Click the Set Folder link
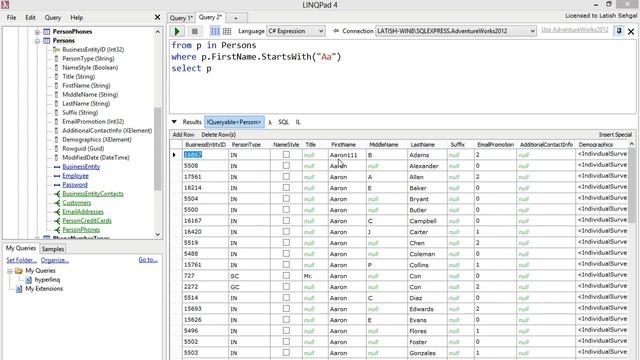Image resolution: width=640 pixels, height=360 pixels. pyautogui.click(x=22, y=260)
